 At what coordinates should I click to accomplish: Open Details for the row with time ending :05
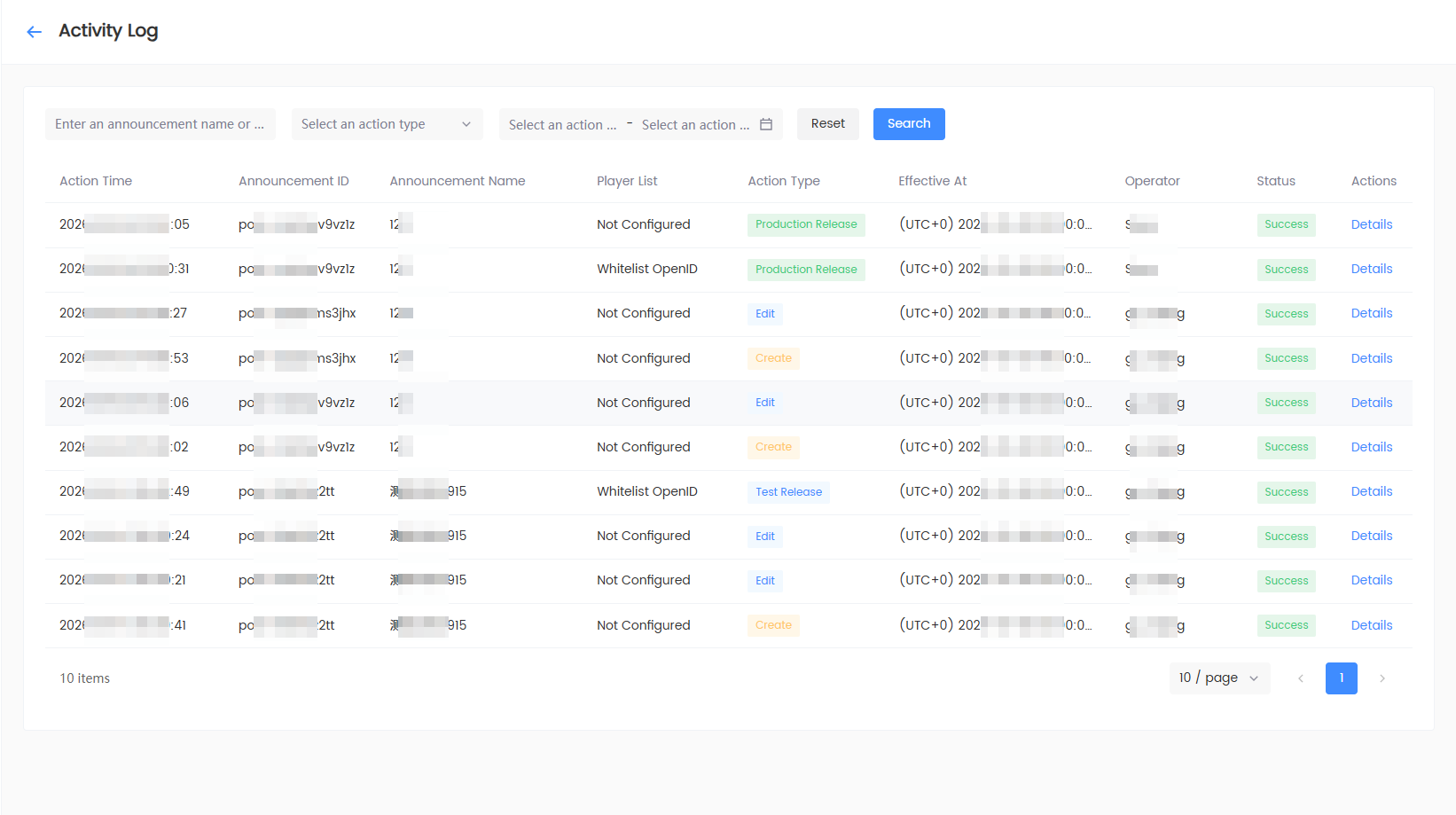click(1372, 224)
